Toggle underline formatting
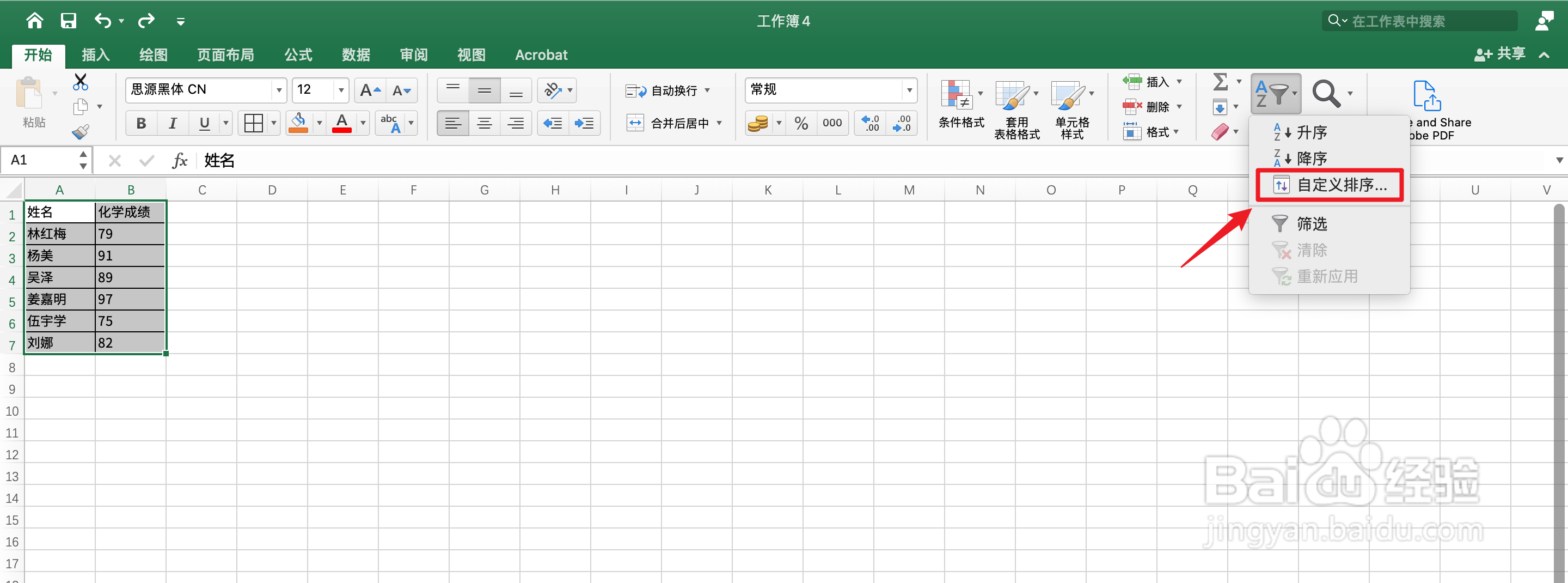The height and width of the screenshot is (583, 1568). 205,123
